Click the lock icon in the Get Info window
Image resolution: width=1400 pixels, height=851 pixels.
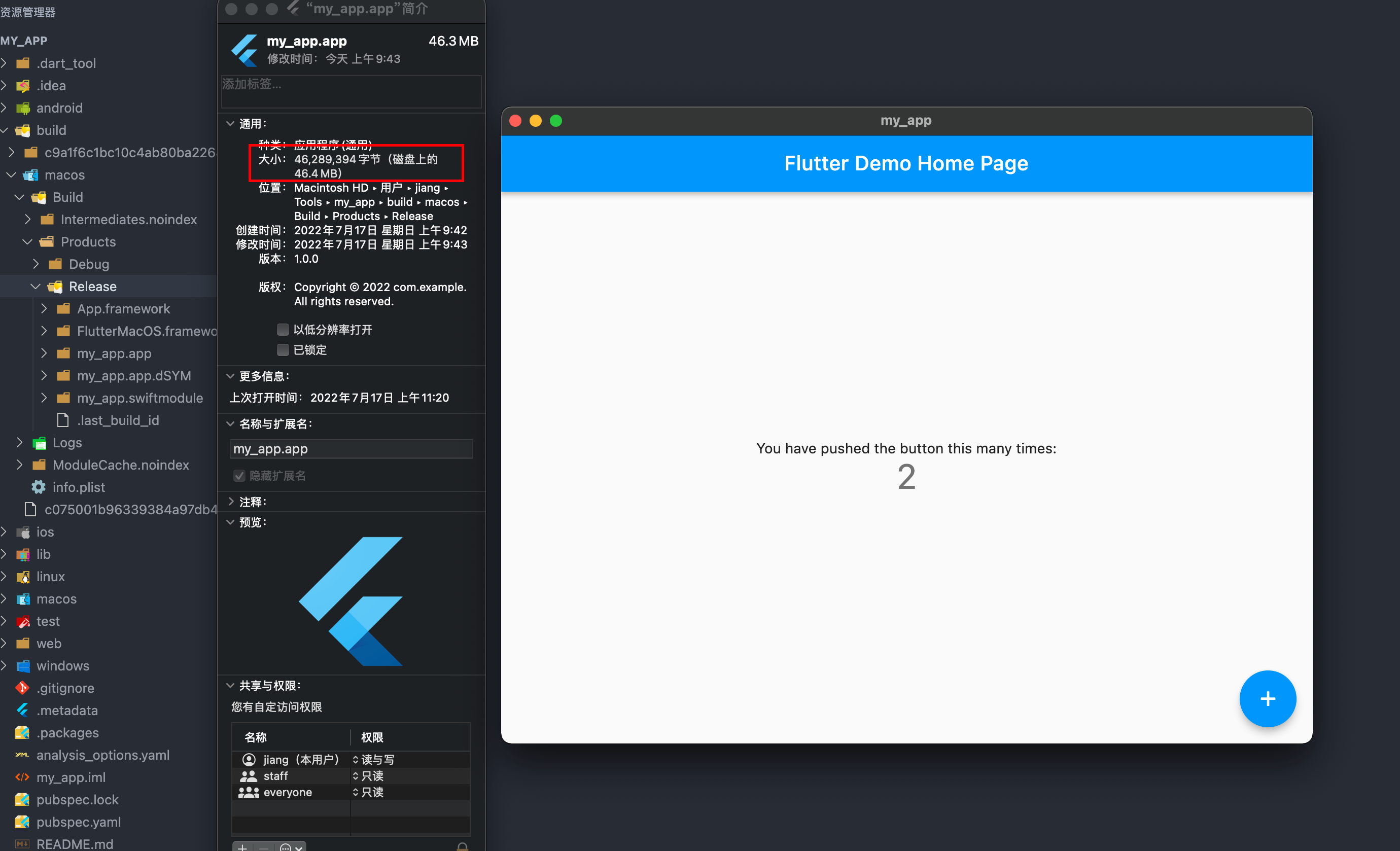[462, 846]
